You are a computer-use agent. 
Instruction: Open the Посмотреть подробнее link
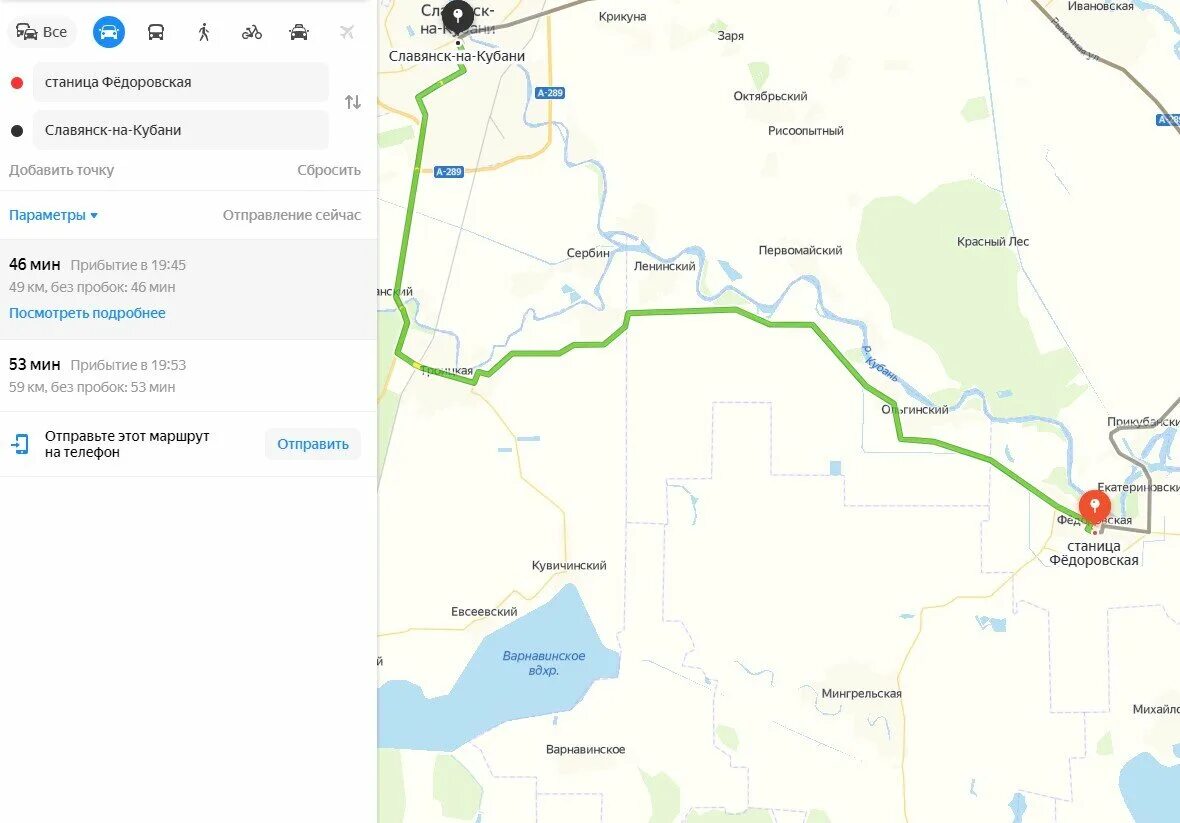[87, 313]
